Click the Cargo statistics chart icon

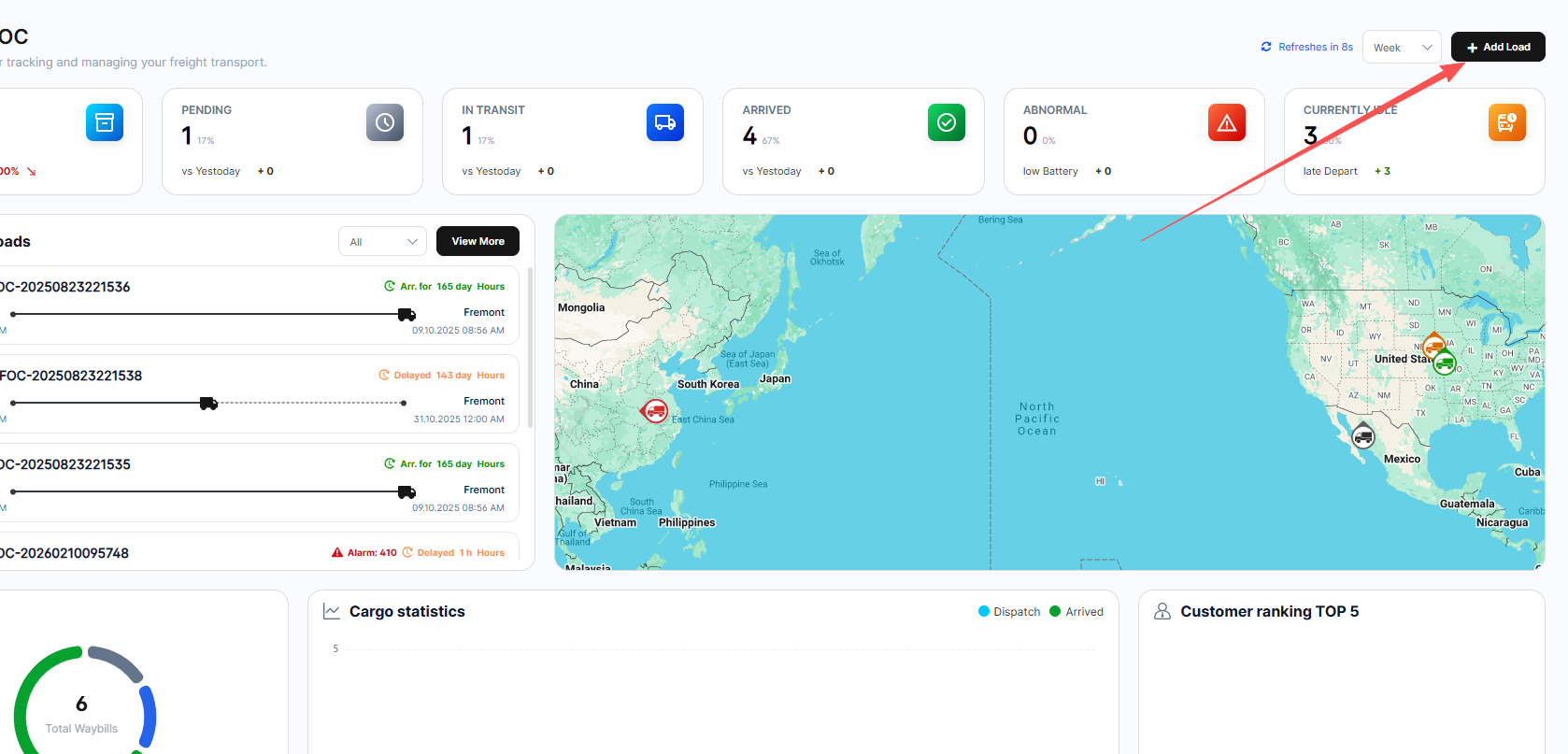click(x=332, y=611)
